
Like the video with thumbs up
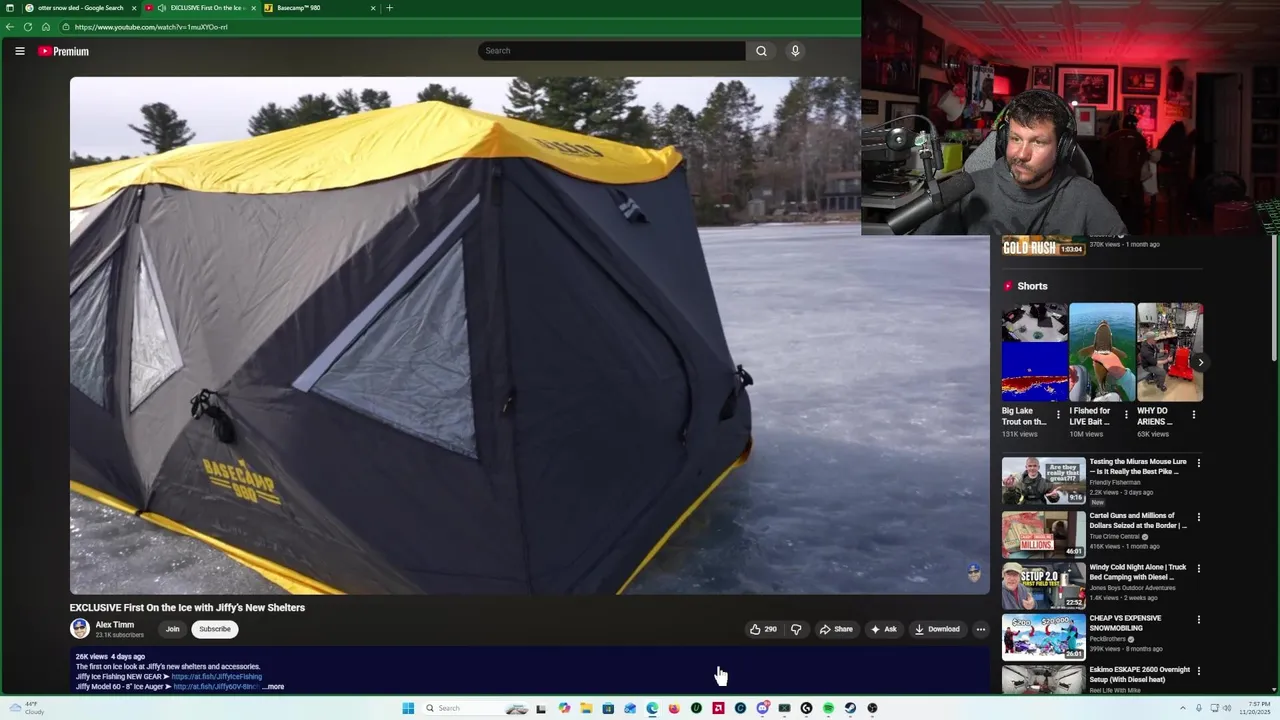763,629
